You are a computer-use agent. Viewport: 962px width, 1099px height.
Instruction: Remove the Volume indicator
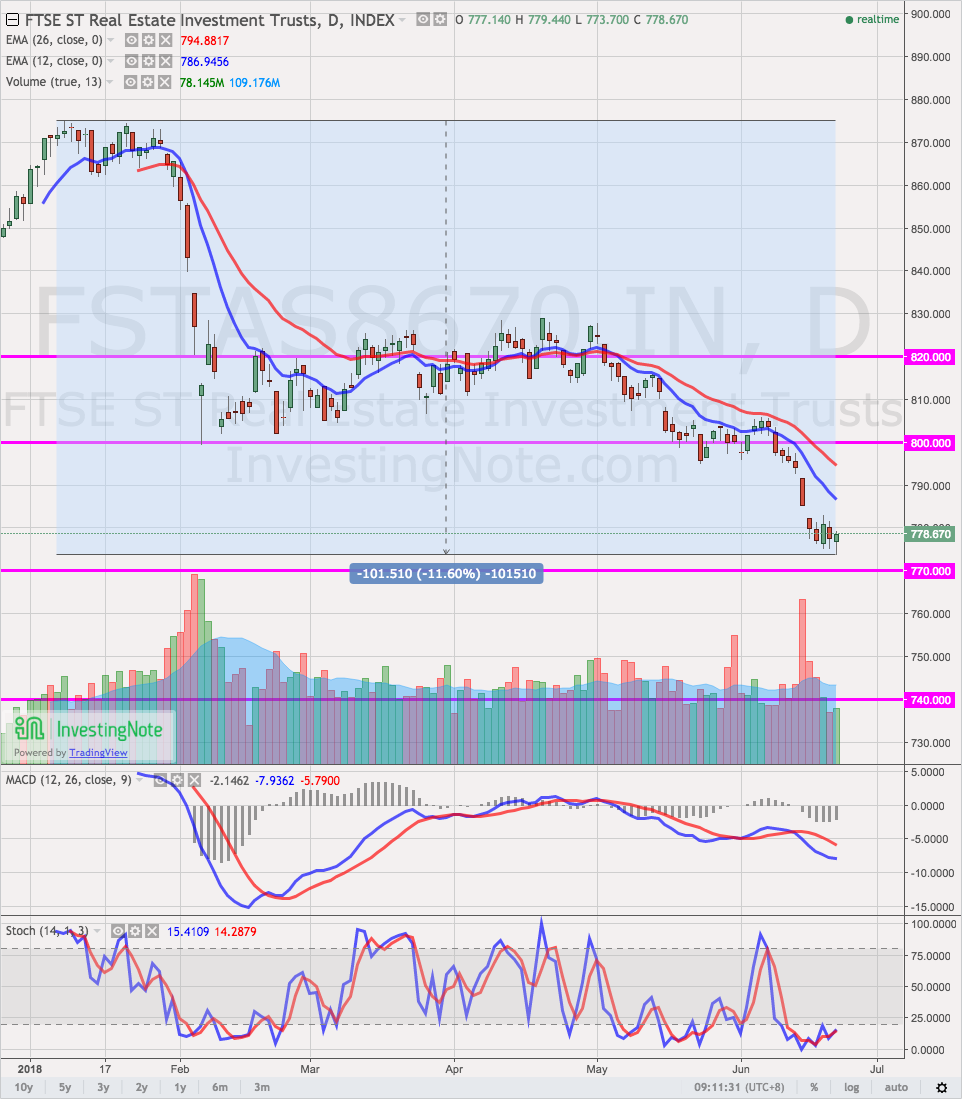[x=164, y=82]
